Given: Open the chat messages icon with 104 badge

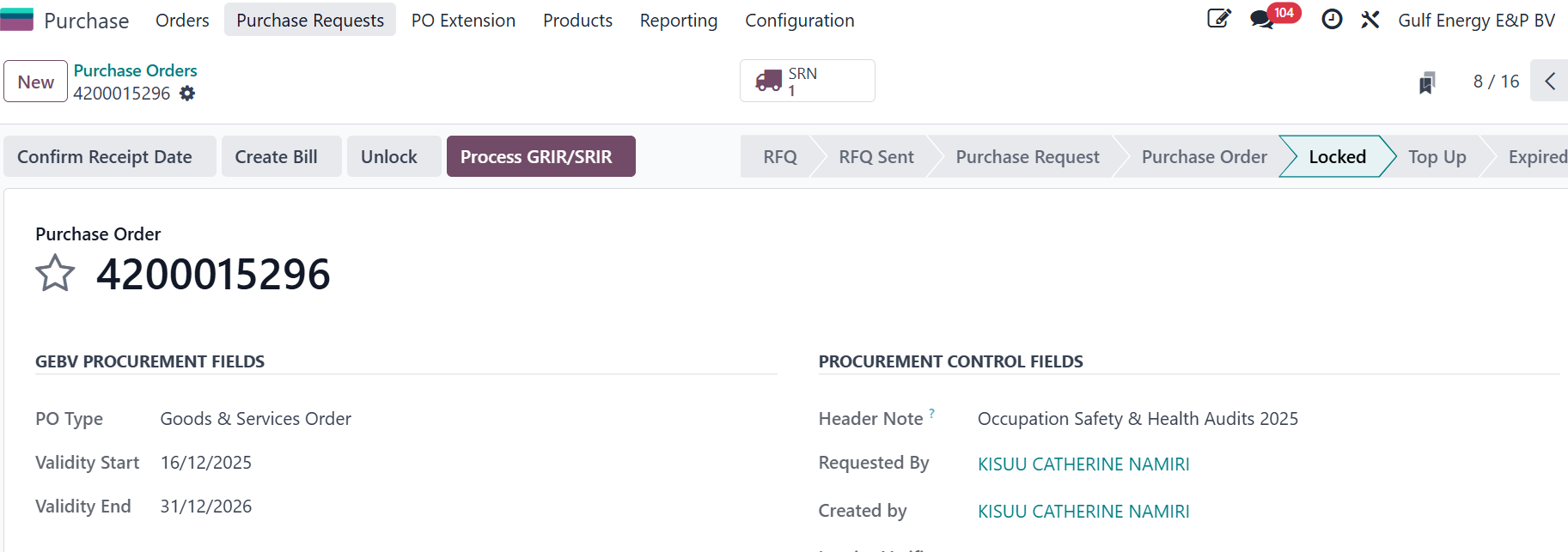Looking at the screenshot, I should (1262, 20).
